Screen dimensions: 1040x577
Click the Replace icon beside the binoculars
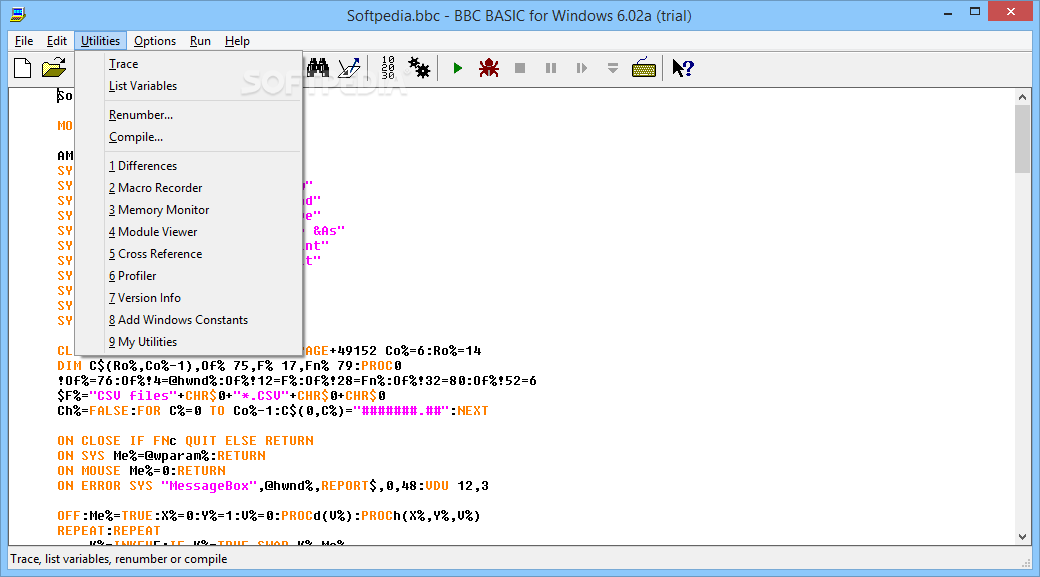click(350, 68)
